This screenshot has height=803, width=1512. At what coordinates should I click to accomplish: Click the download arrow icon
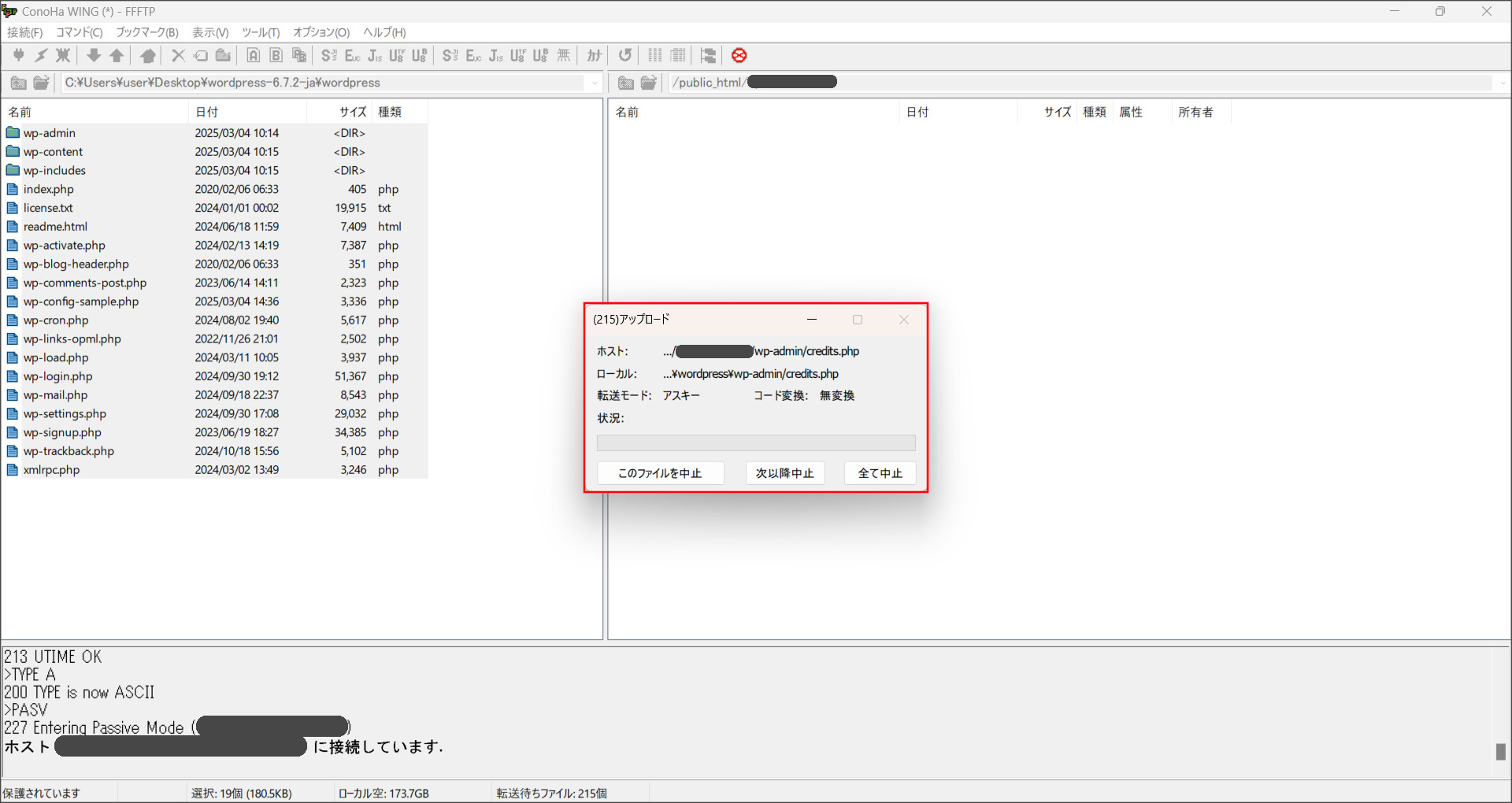tap(94, 55)
